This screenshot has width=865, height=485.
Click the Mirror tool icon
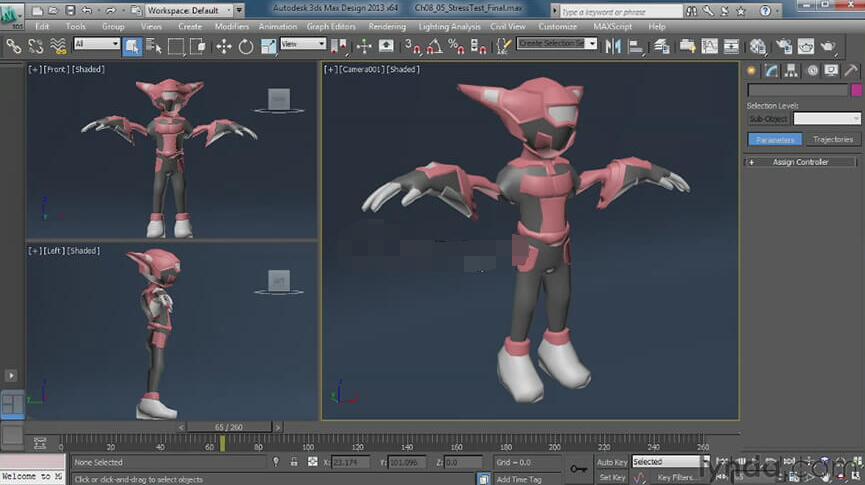tap(612, 46)
